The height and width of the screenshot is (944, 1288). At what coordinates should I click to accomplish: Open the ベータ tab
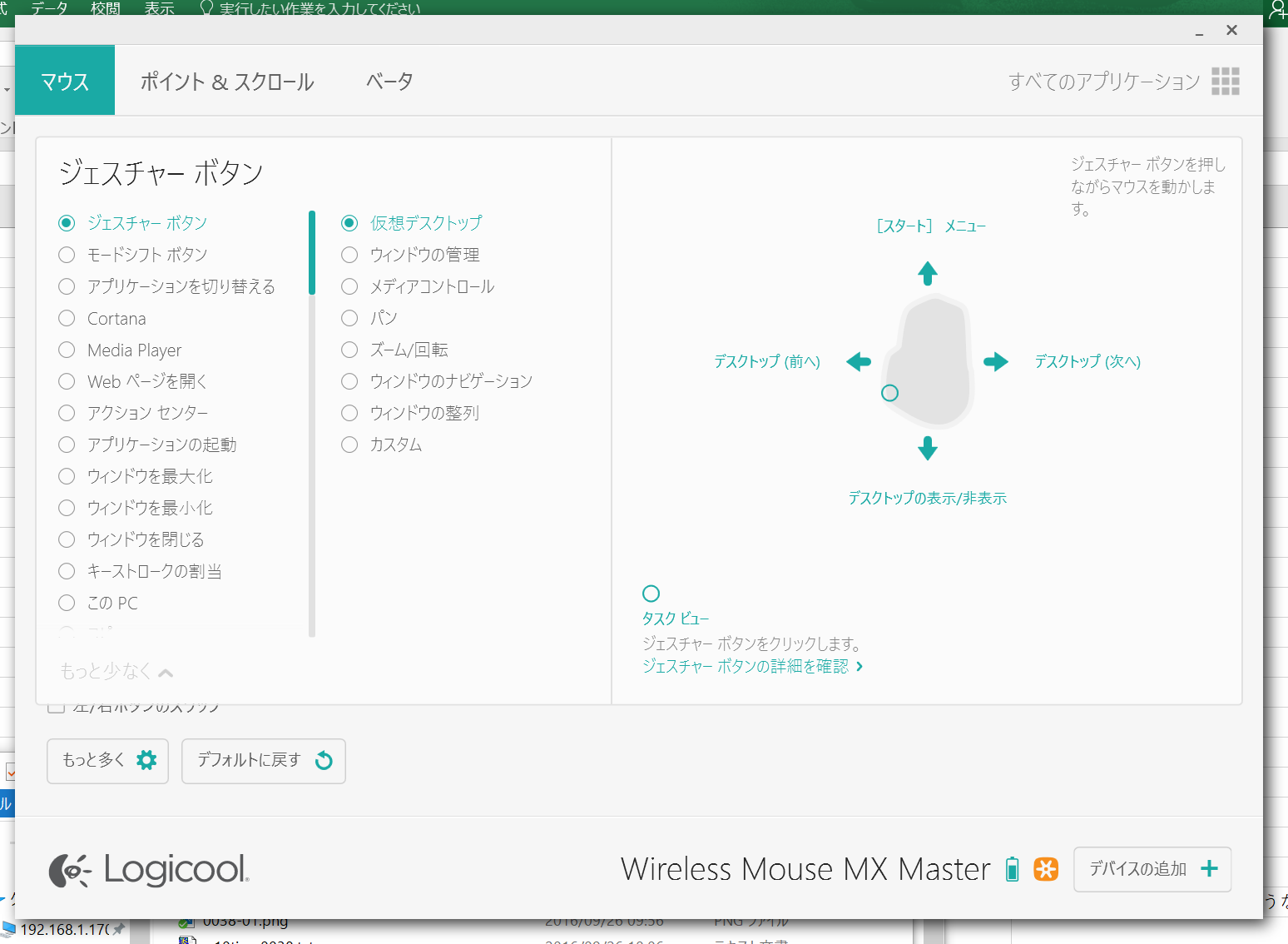pos(387,80)
